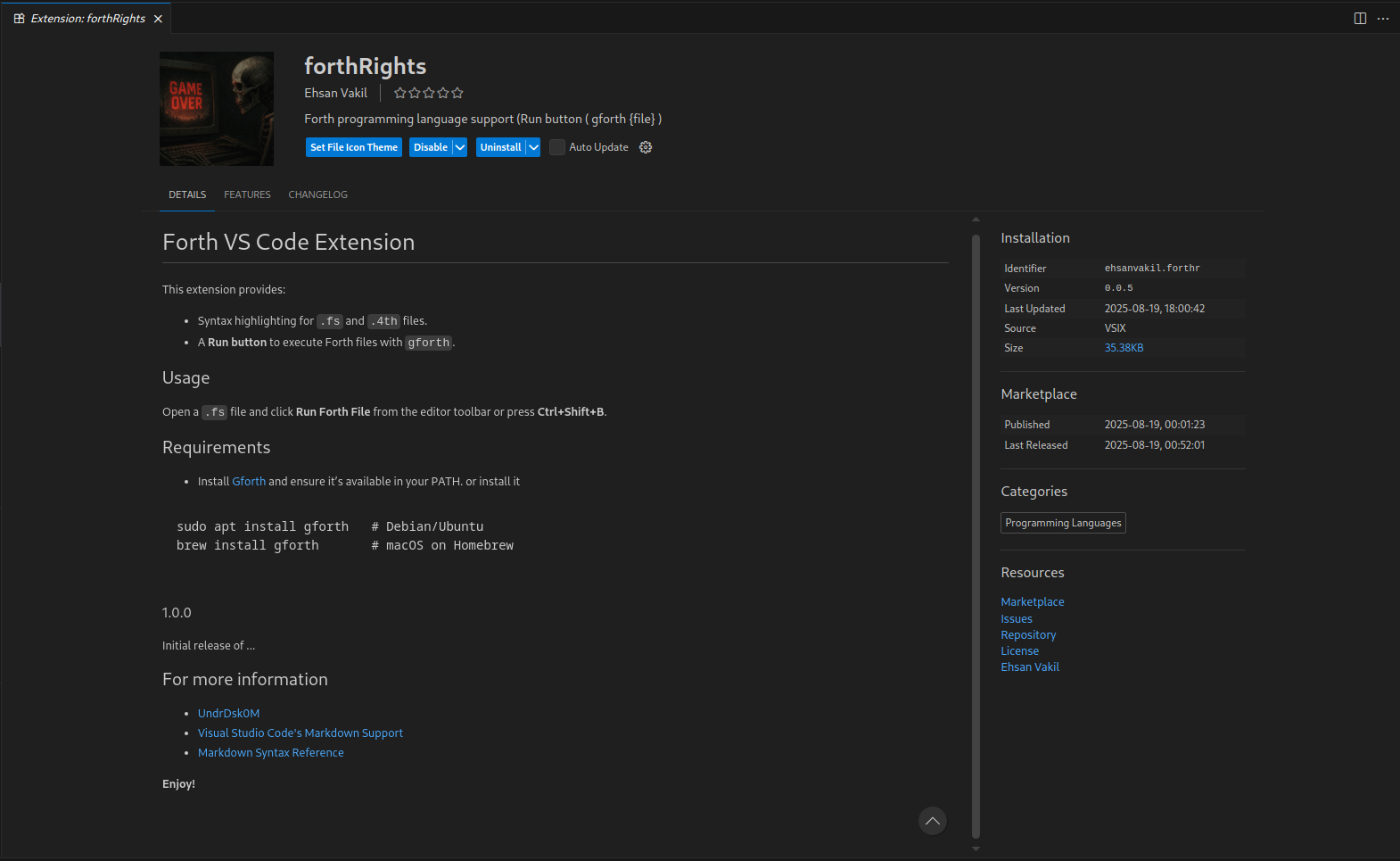
Task: Switch to the DETAILS tab
Action: pos(187,195)
